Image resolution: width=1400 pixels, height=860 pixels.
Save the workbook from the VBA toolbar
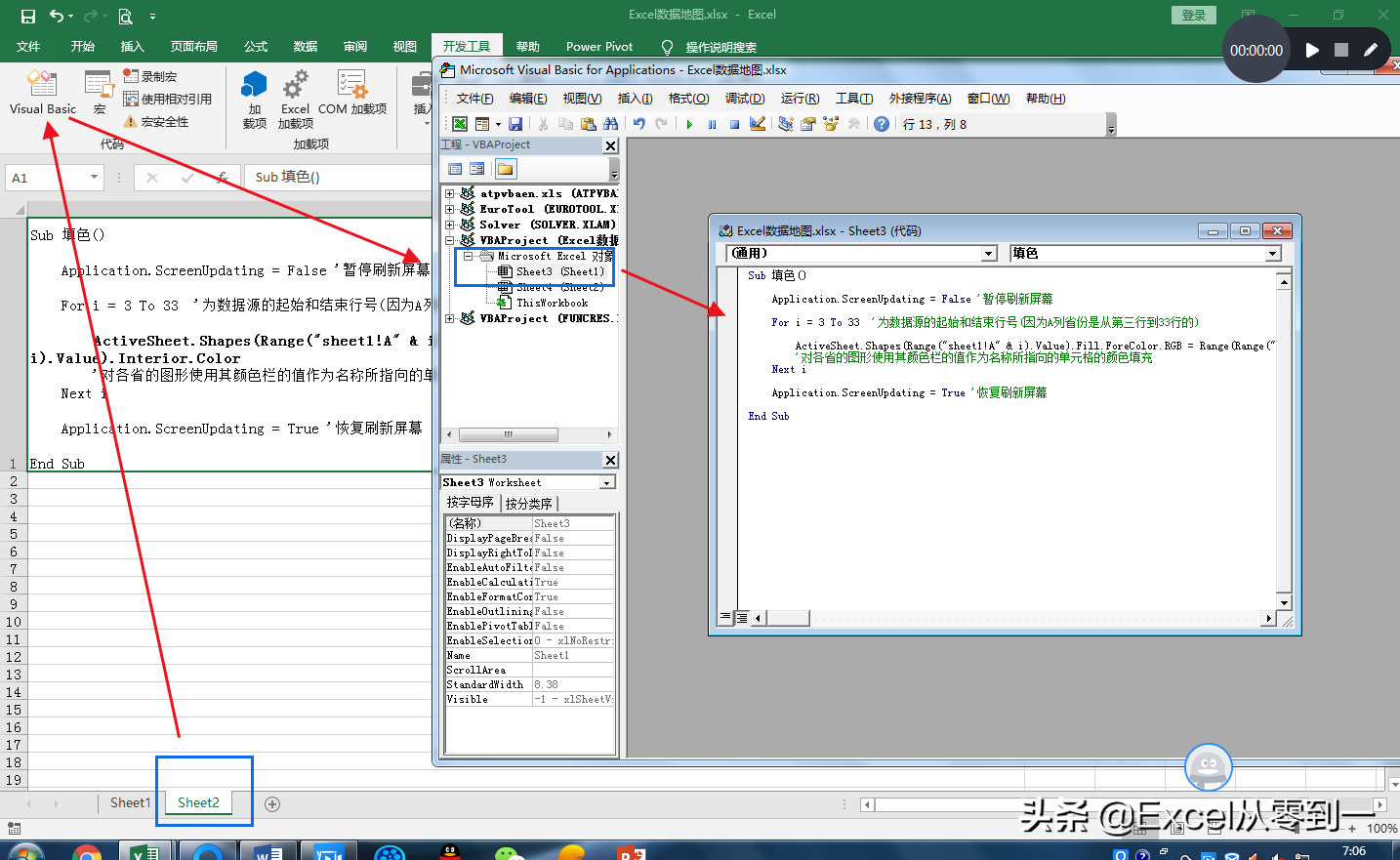tap(515, 124)
